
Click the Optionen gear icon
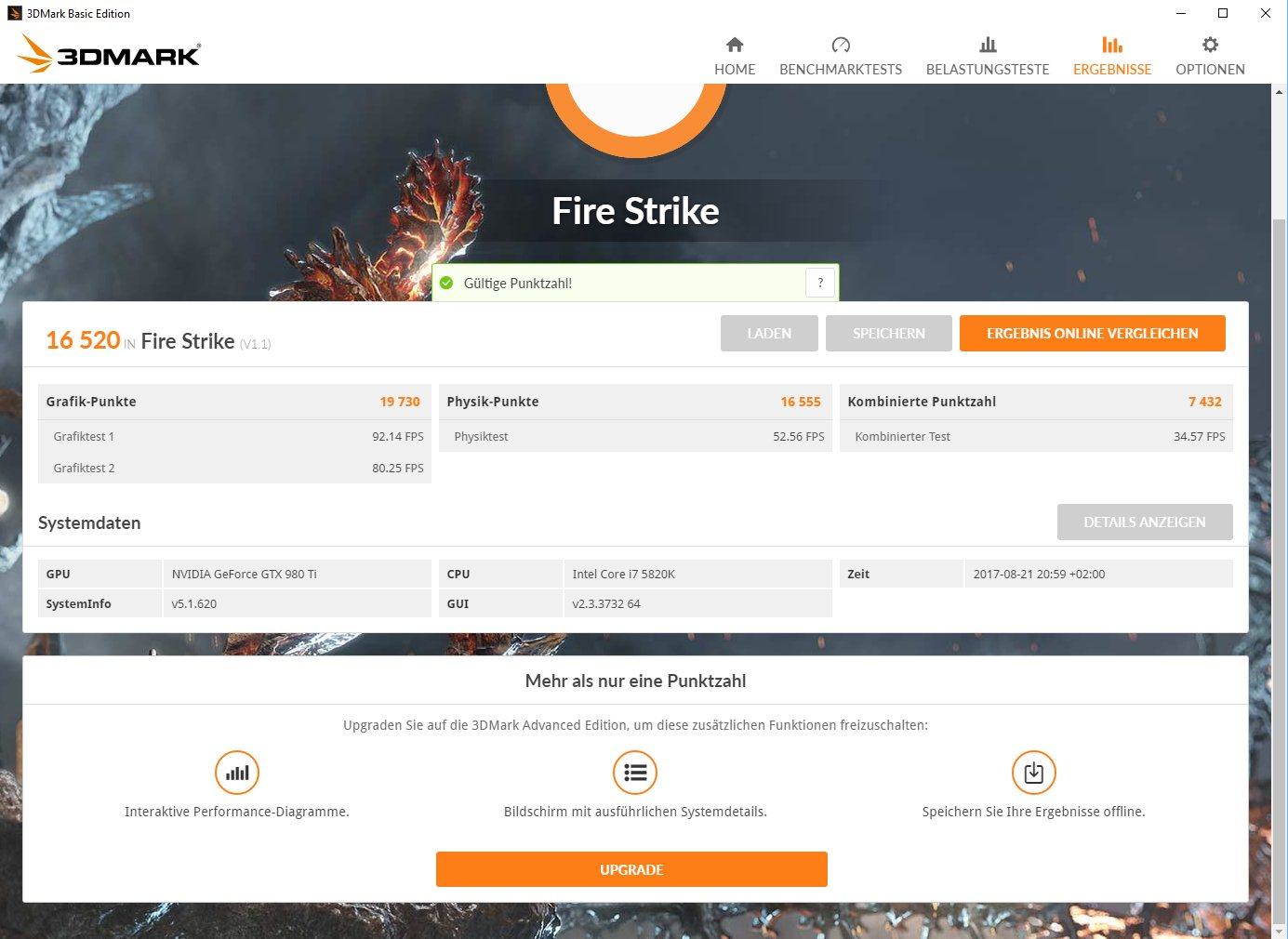pos(1210,45)
